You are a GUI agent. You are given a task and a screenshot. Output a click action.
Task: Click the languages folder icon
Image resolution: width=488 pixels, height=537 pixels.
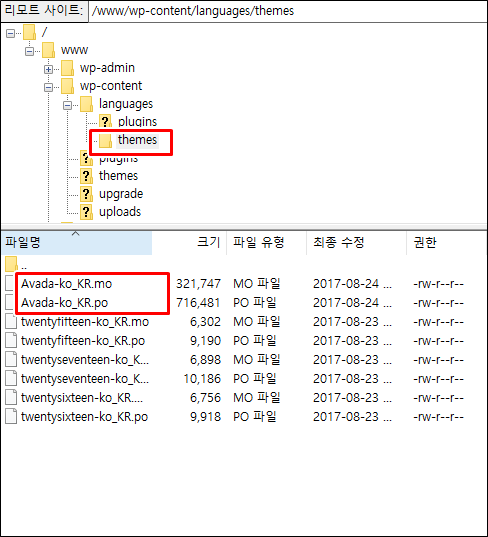pos(86,104)
